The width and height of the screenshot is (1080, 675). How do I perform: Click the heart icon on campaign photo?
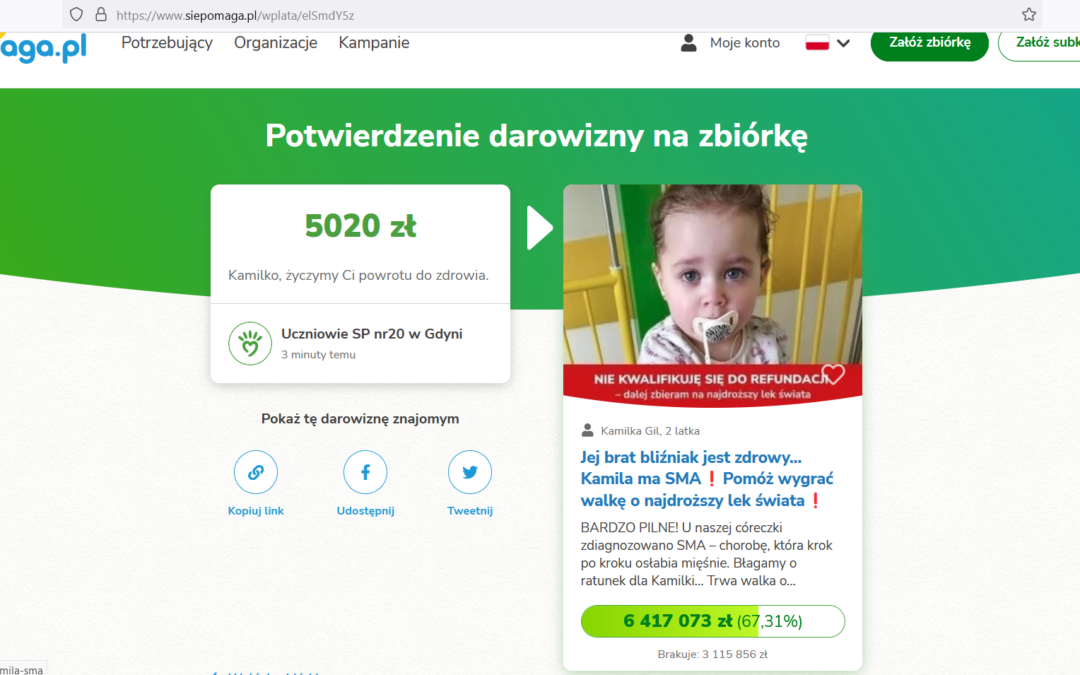(x=833, y=374)
